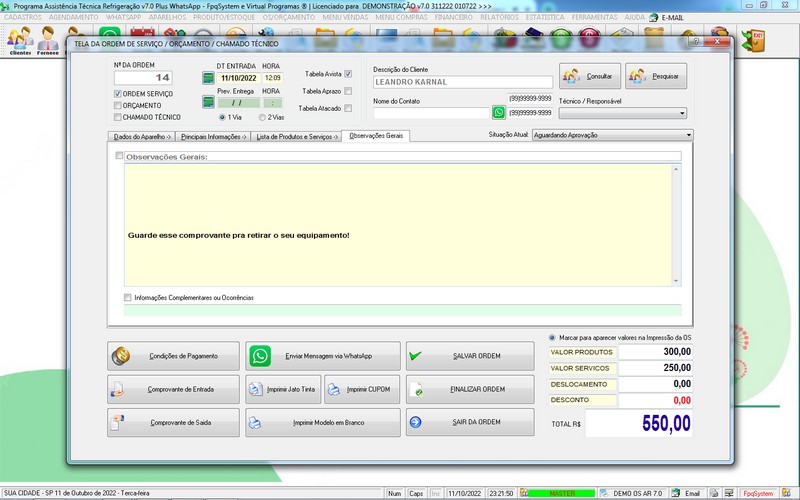Switch to the Dados do Aparelho tab
The width and height of the screenshot is (800, 500).
141,137
